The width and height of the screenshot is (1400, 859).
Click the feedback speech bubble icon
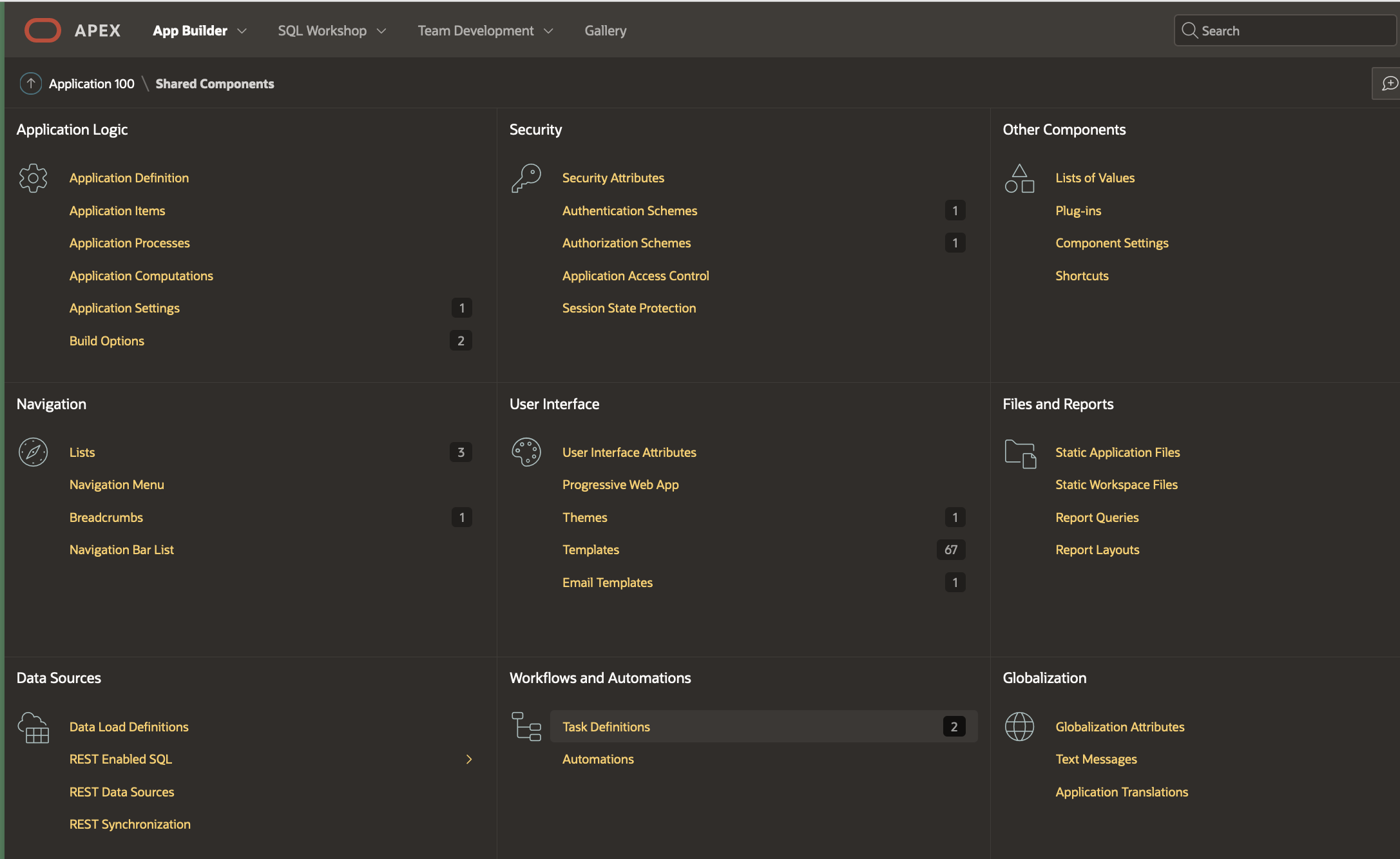(x=1389, y=84)
